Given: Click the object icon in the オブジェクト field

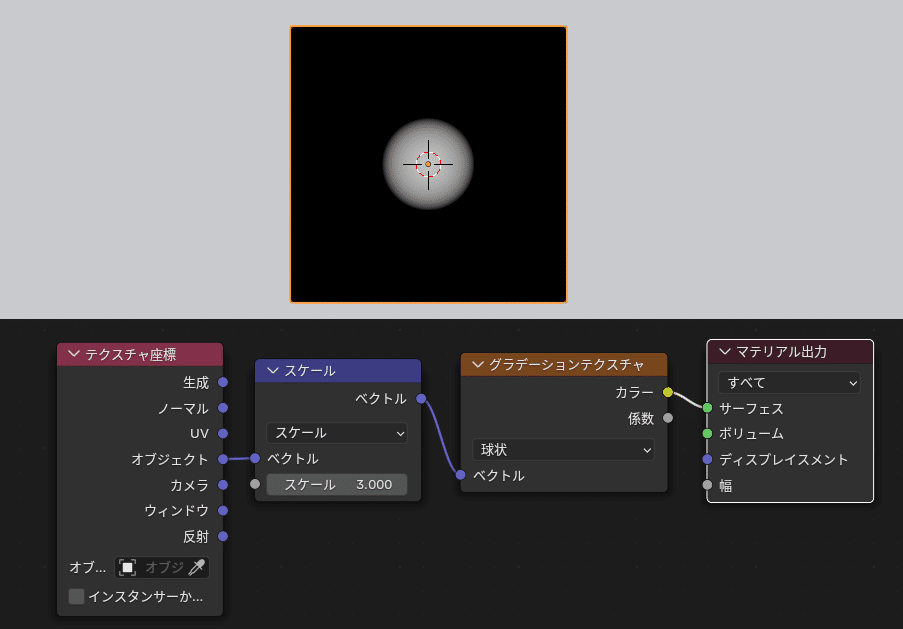Looking at the screenshot, I should (x=127, y=567).
